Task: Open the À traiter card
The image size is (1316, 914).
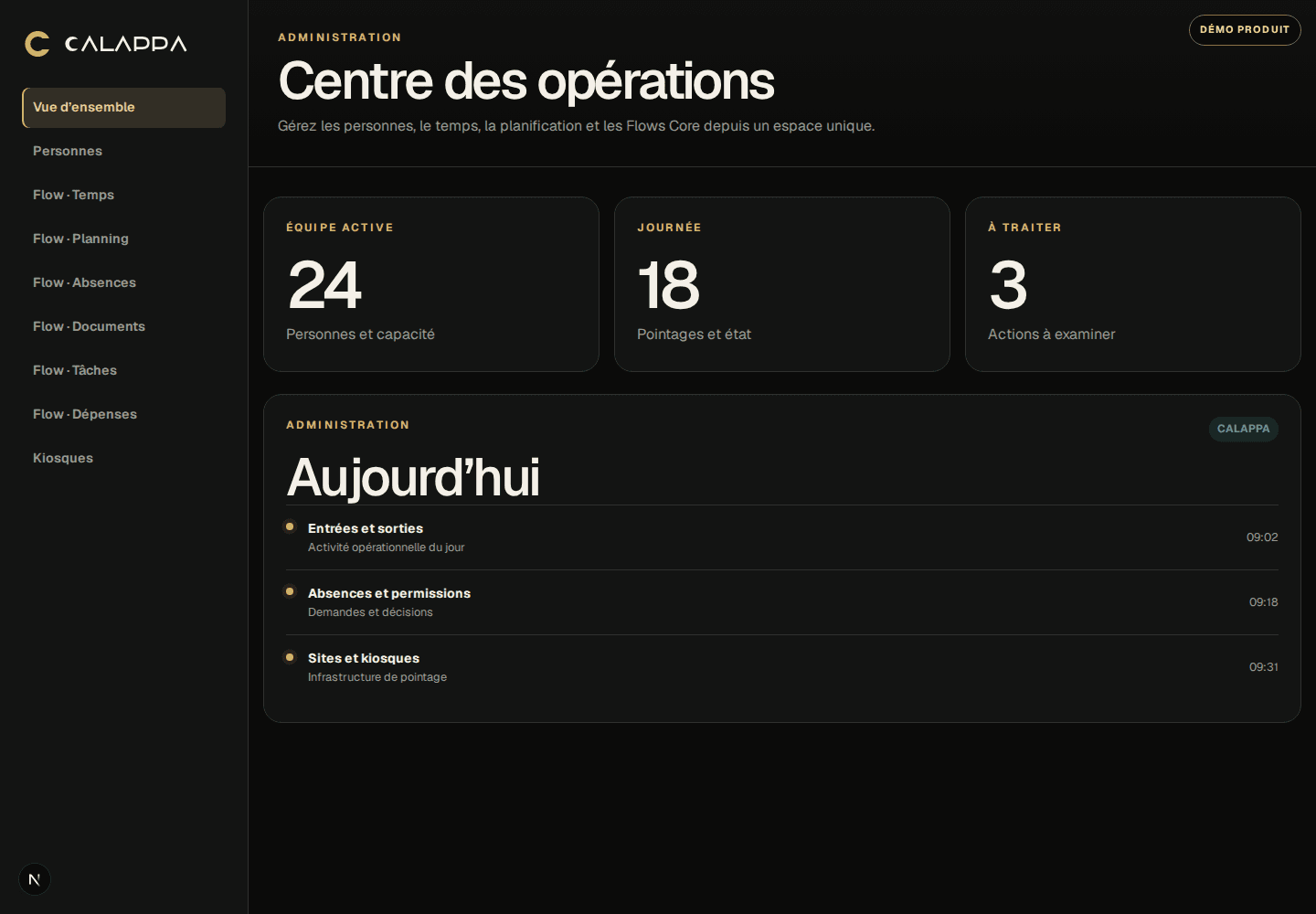Action: coord(1133,284)
